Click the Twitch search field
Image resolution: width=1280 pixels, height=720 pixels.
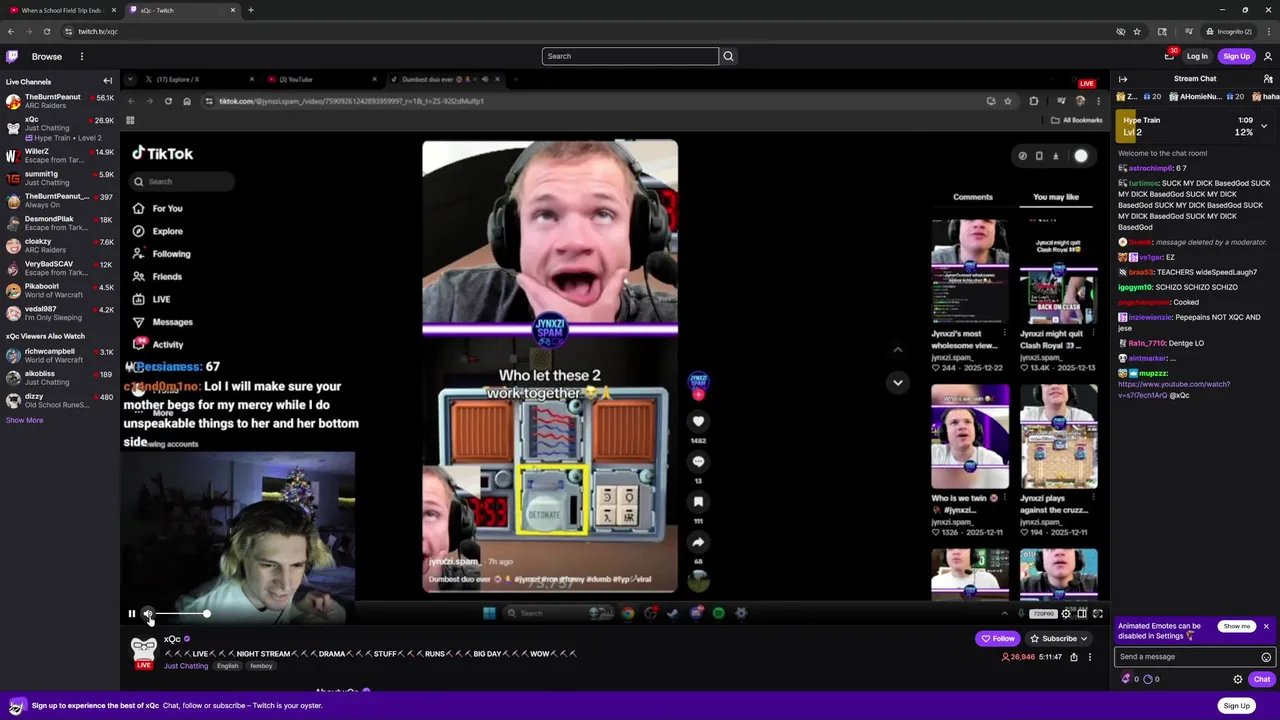pyautogui.click(x=630, y=56)
